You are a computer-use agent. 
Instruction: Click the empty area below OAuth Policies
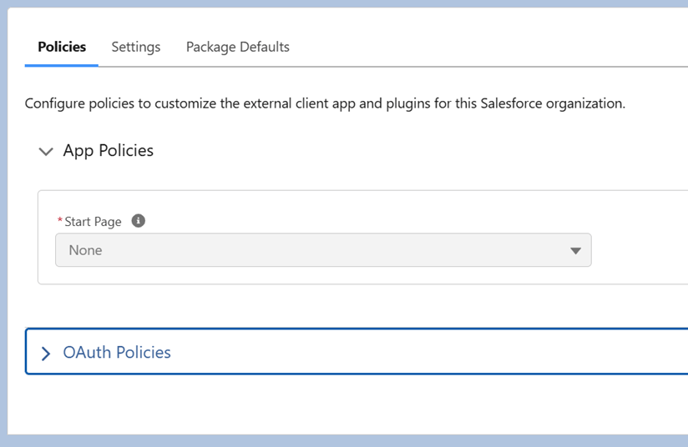[350, 405]
